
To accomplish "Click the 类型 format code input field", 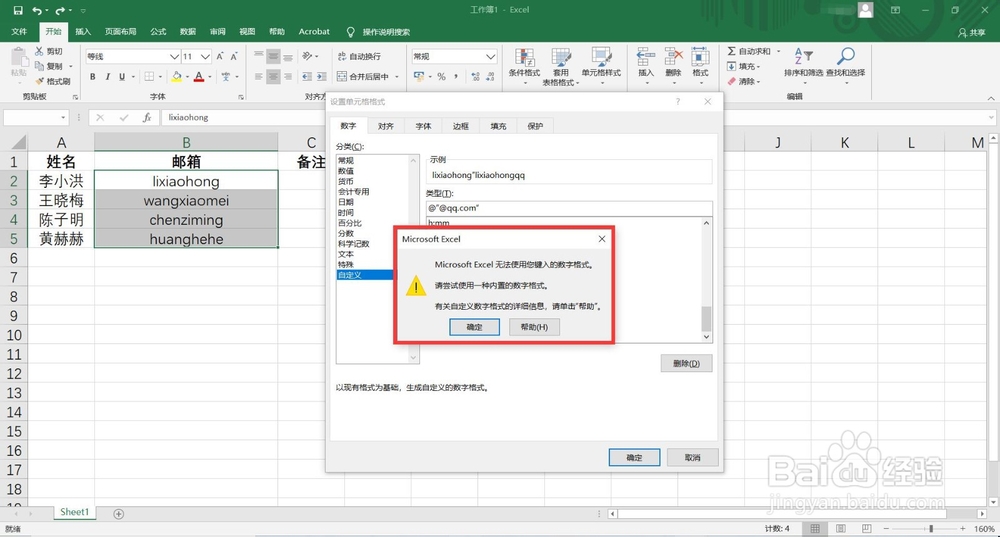I will click(569, 209).
